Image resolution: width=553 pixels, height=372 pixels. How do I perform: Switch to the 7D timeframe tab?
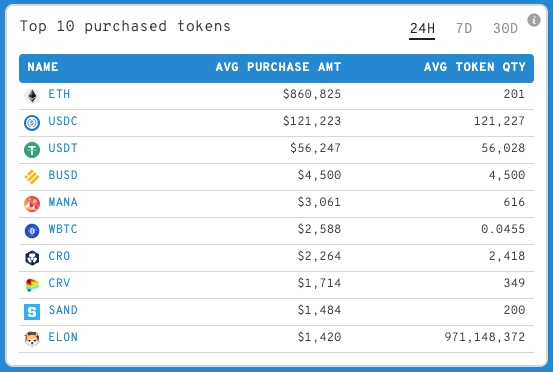(x=464, y=28)
